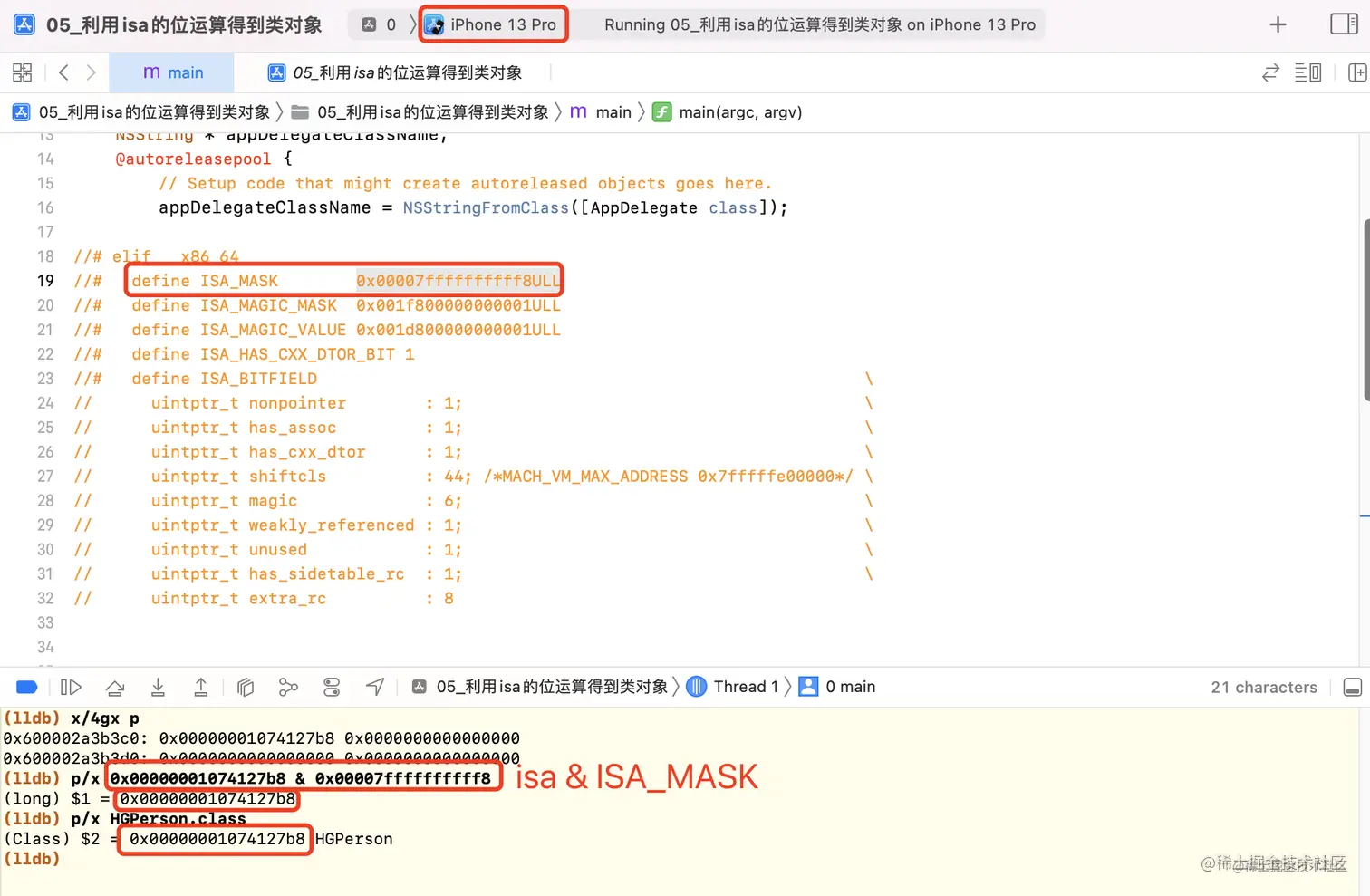Image resolution: width=1370 pixels, height=896 pixels.
Task: Click line number 19 in the gutter
Action: [45, 281]
